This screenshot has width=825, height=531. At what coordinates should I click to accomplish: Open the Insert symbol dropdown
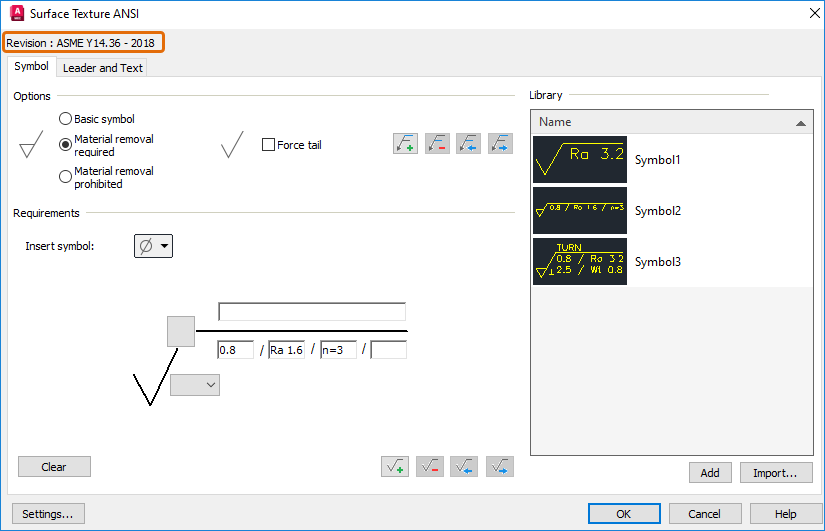coord(153,246)
